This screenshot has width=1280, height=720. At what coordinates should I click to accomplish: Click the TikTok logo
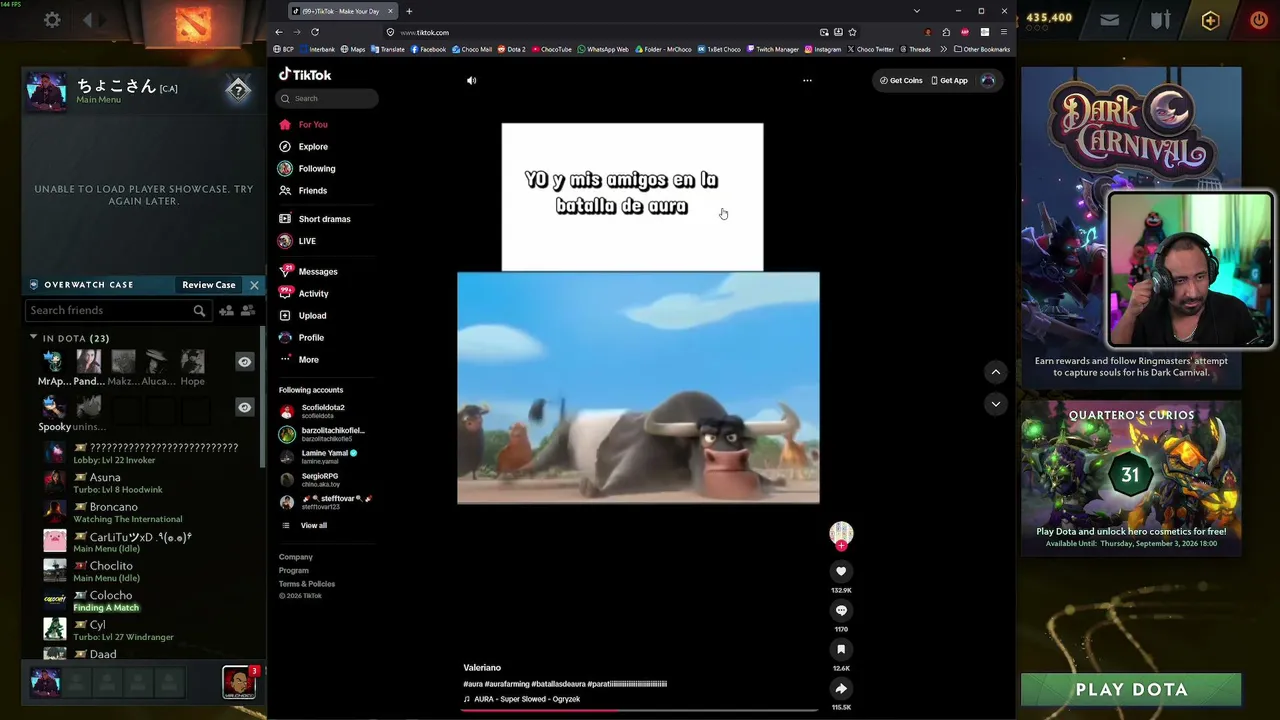click(305, 74)
